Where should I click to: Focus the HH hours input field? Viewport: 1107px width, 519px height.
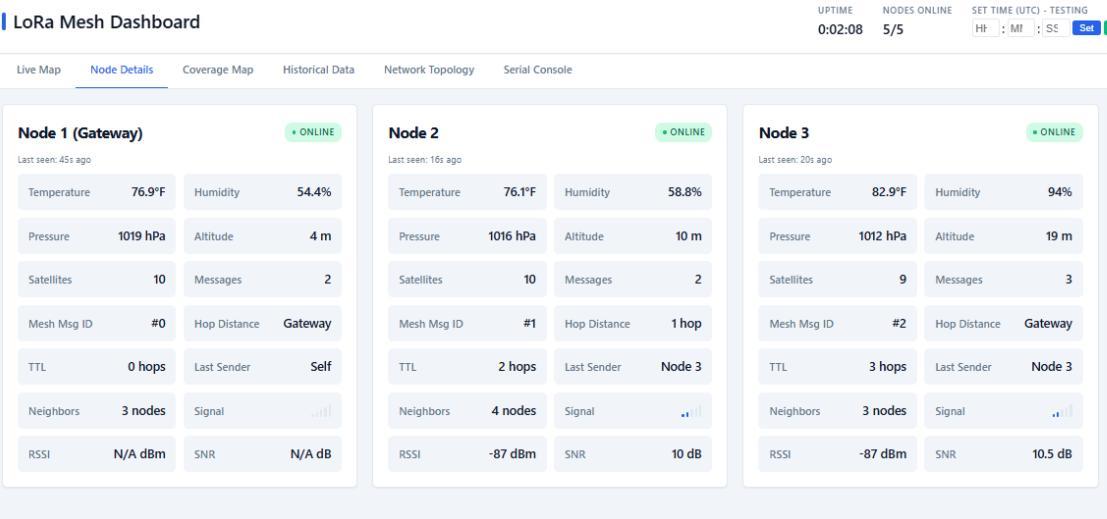985,28
